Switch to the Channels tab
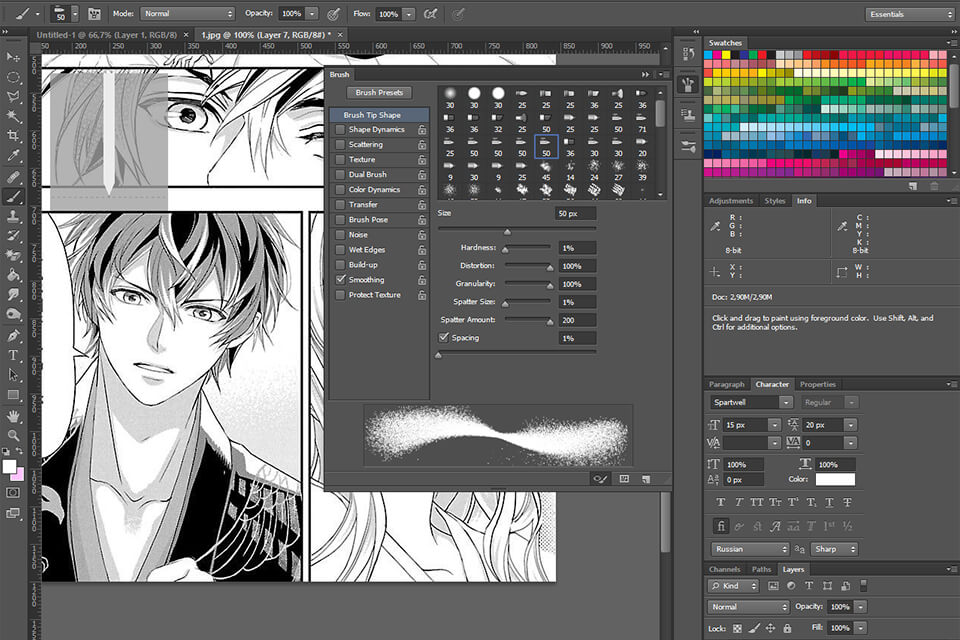The image size is (960, 640). [x=724, y=569]
